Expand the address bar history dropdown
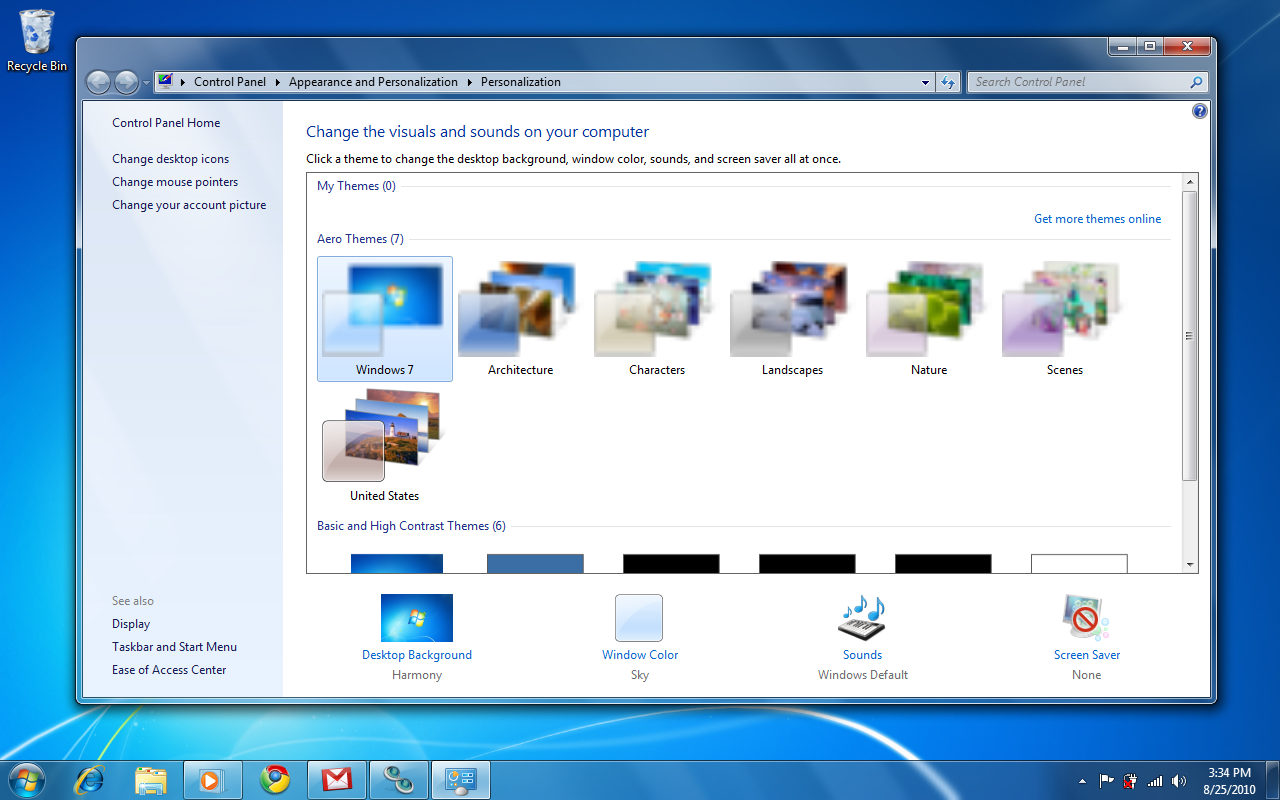This screenshot has width=1280, height=800. coord(926,82)
